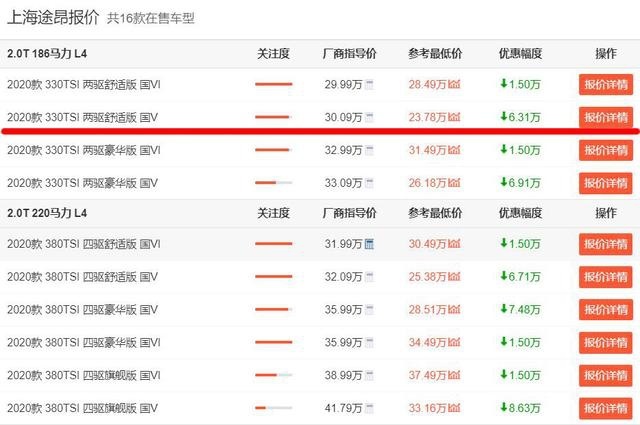Open the calculator icon beside 33.09万
640x425 pixels.
pyautogui.click(x=369, y=183)
